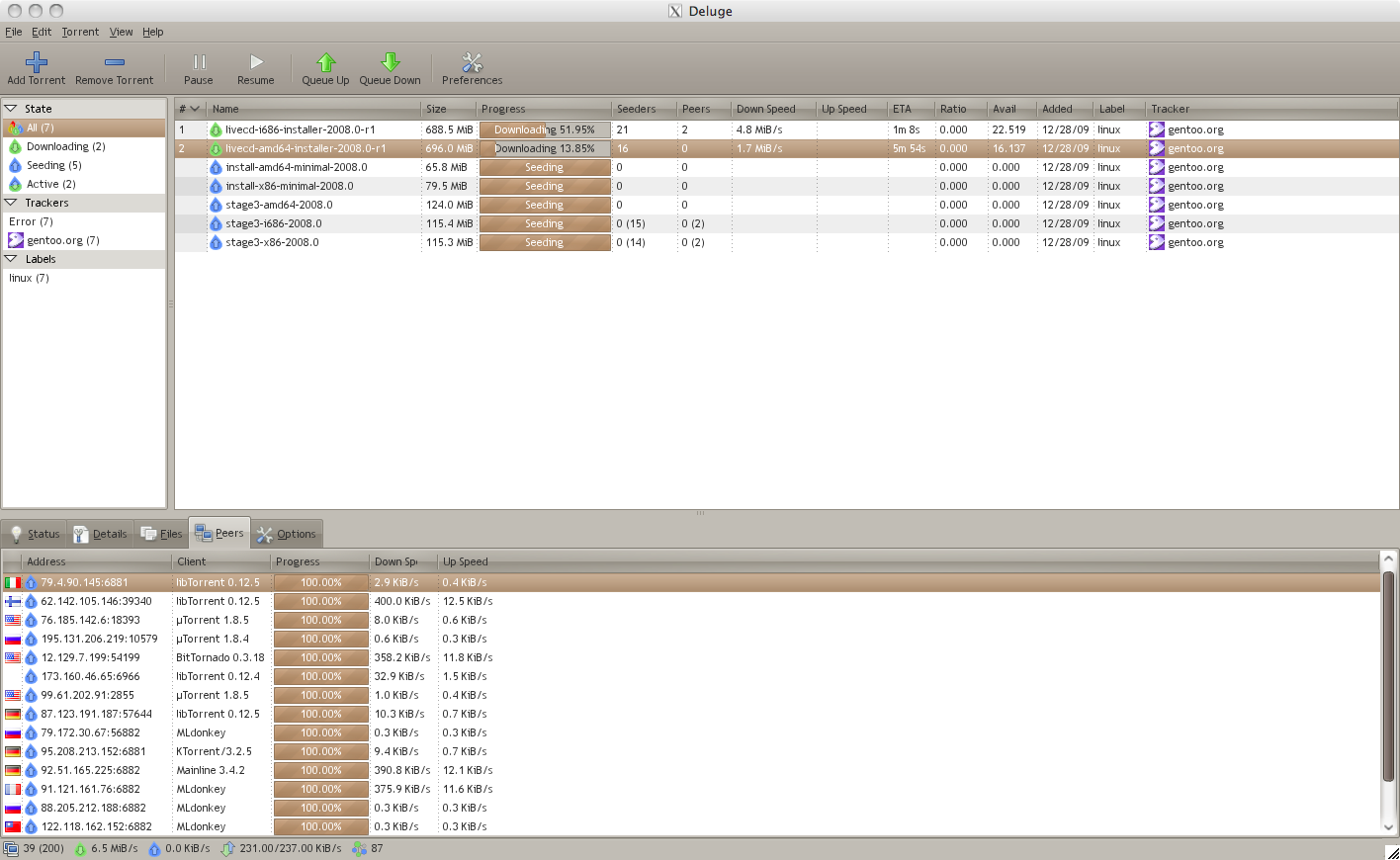This screenshot has height=860, width=1400.
Task: Click the Italian flag for peer 79.4.90.145
Action: (13, 582)
